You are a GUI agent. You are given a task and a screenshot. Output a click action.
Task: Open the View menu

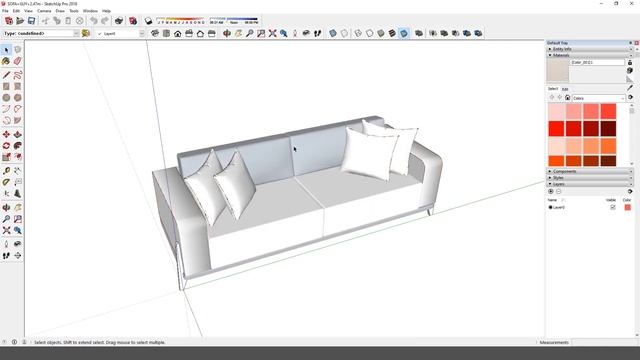pos(28,11)
